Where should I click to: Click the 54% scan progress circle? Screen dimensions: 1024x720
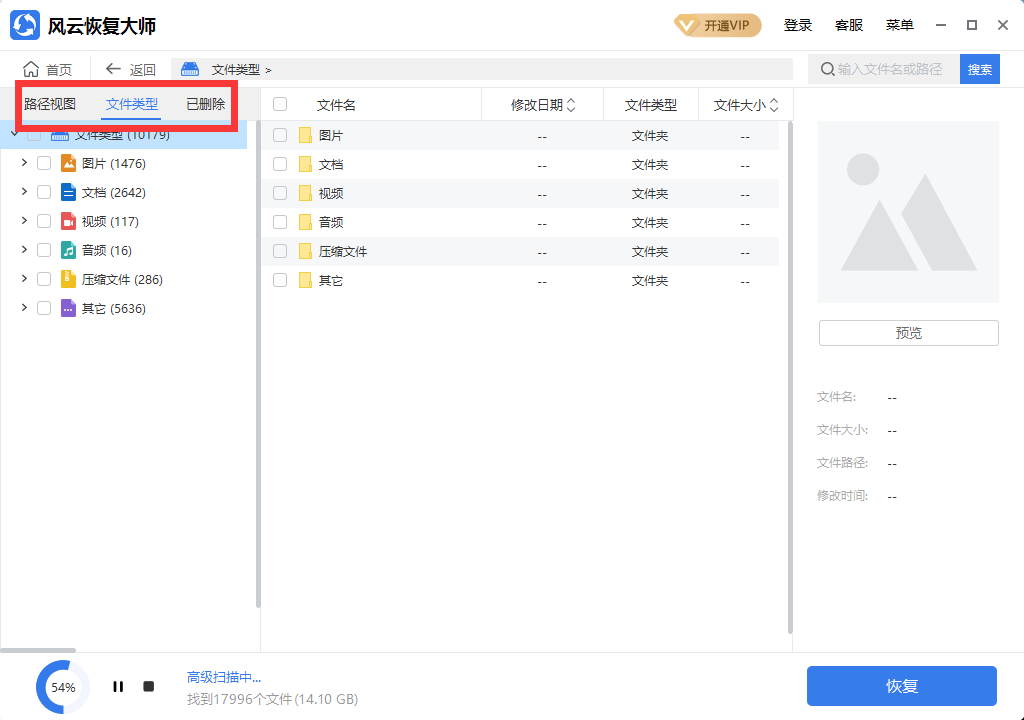click(62, 687)
